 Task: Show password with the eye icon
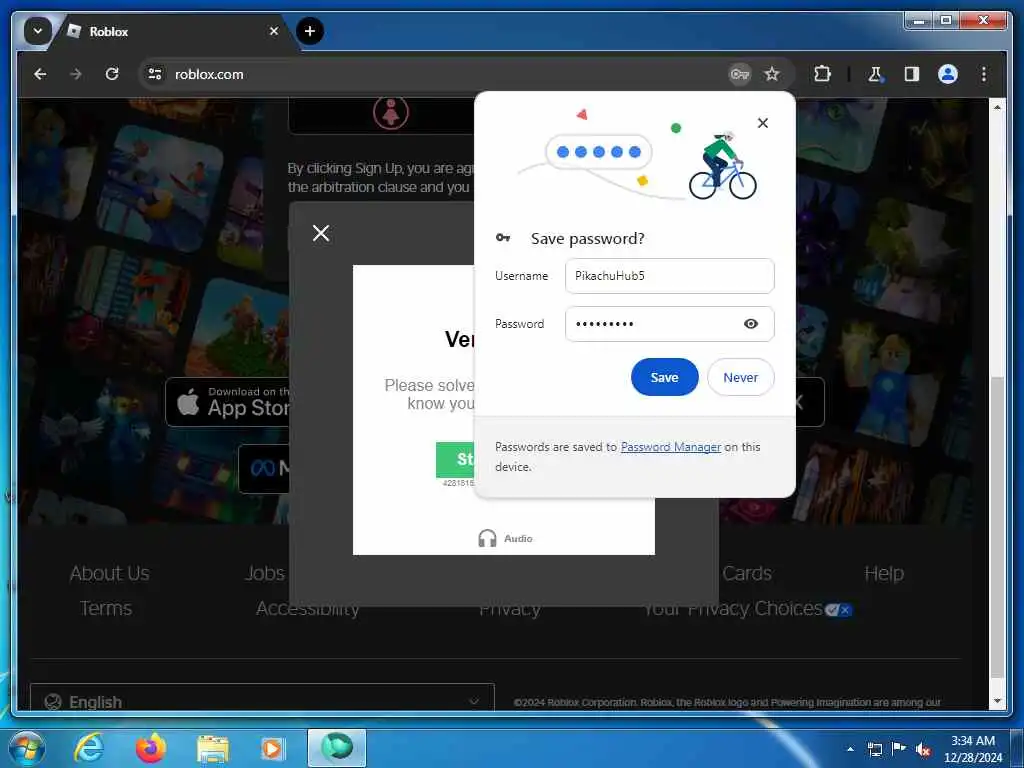751,324
